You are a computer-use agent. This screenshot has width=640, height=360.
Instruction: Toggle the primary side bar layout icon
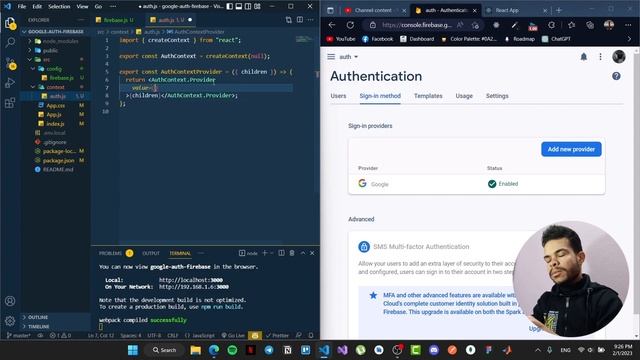pos(230,7)
